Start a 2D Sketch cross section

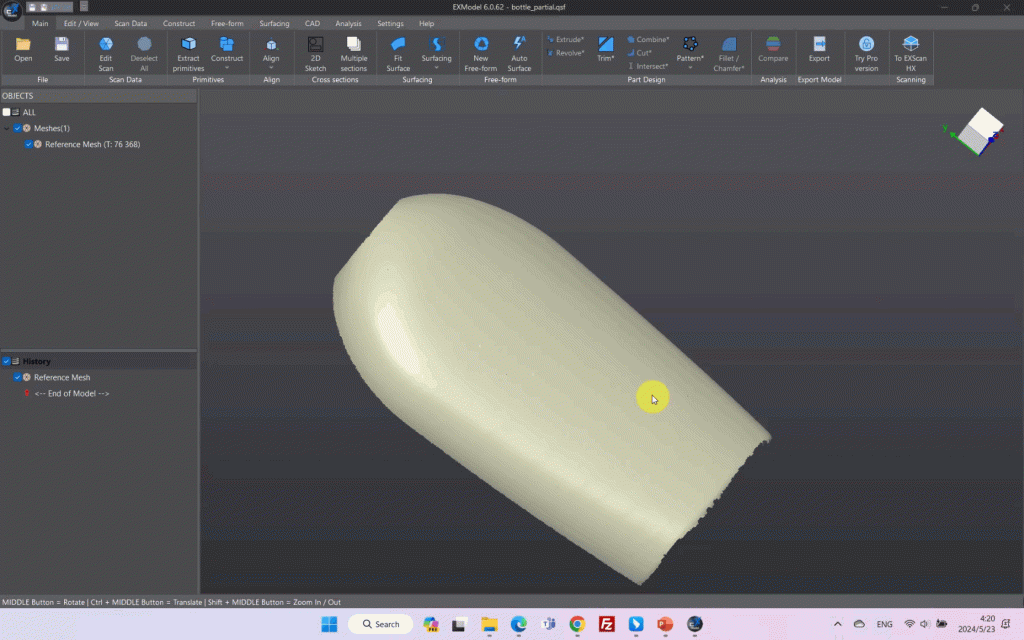click(x=315, y=44)
